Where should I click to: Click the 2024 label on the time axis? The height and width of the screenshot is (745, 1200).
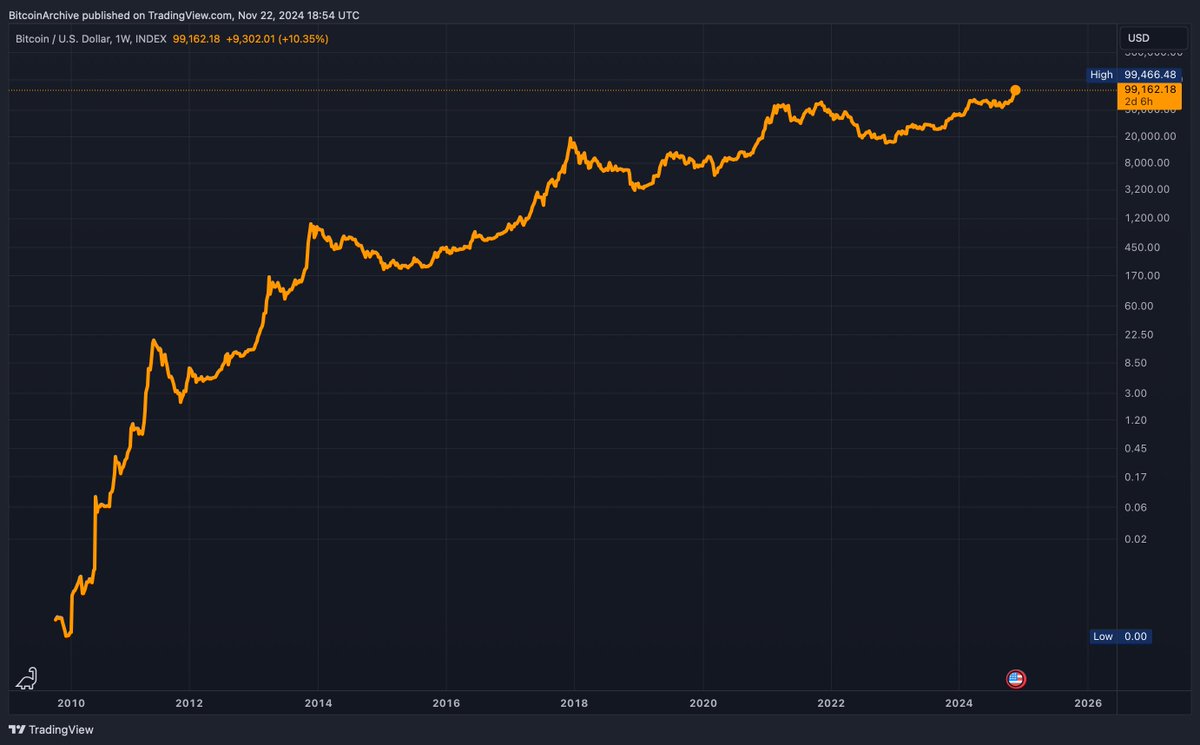[958, 704]
